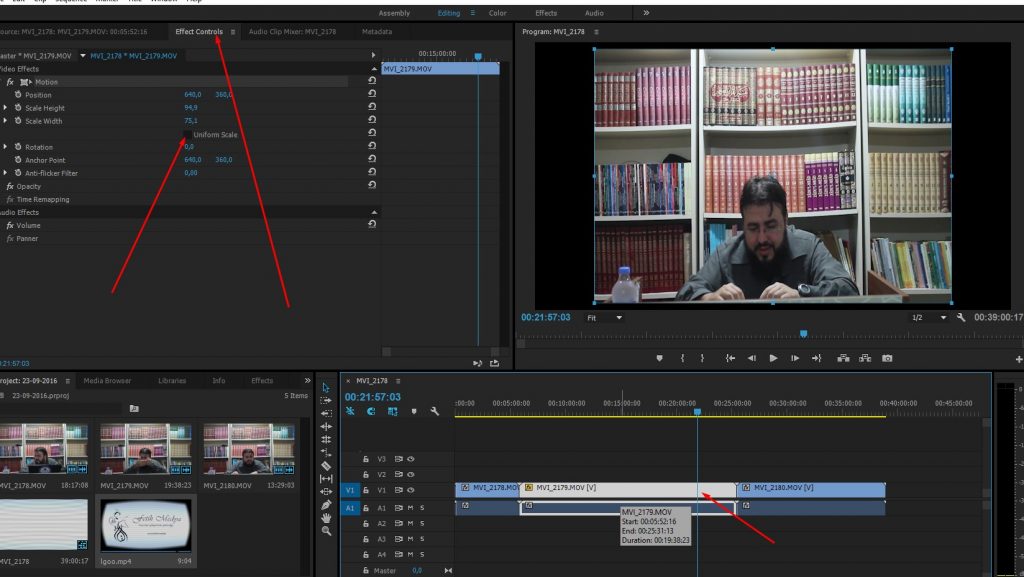This screenshot has width=1024, height=577.
Task: Switch to the Effect Controls tab
Action: click(199, 31)
